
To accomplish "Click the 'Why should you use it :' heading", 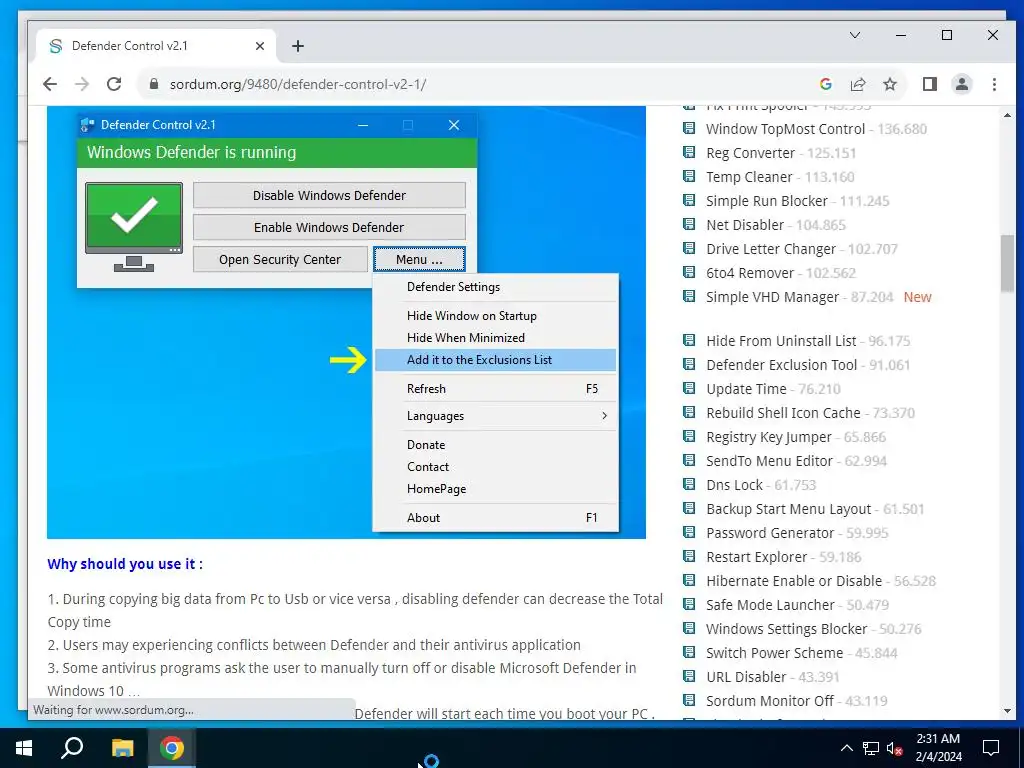I will (x=125, y=564).
